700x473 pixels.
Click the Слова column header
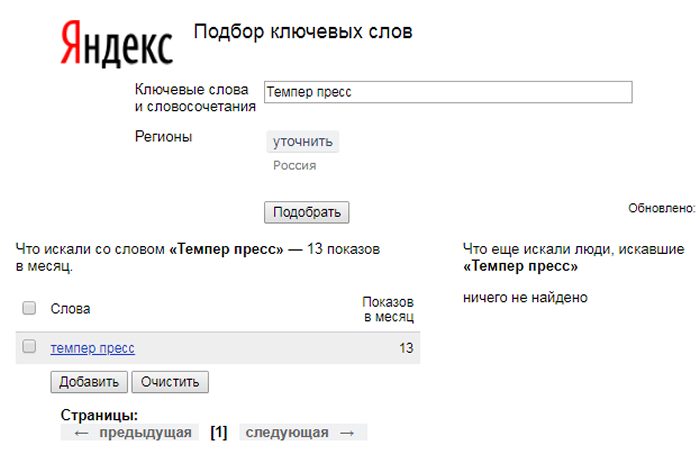pos(70,308)
